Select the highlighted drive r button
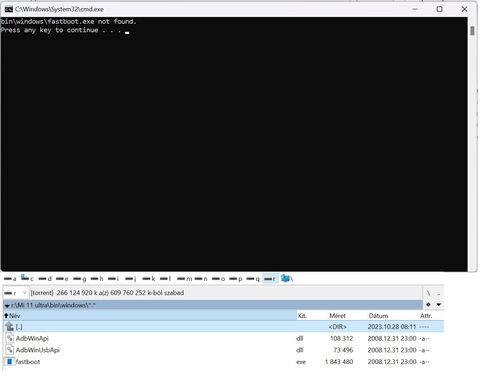 point(270,279)
